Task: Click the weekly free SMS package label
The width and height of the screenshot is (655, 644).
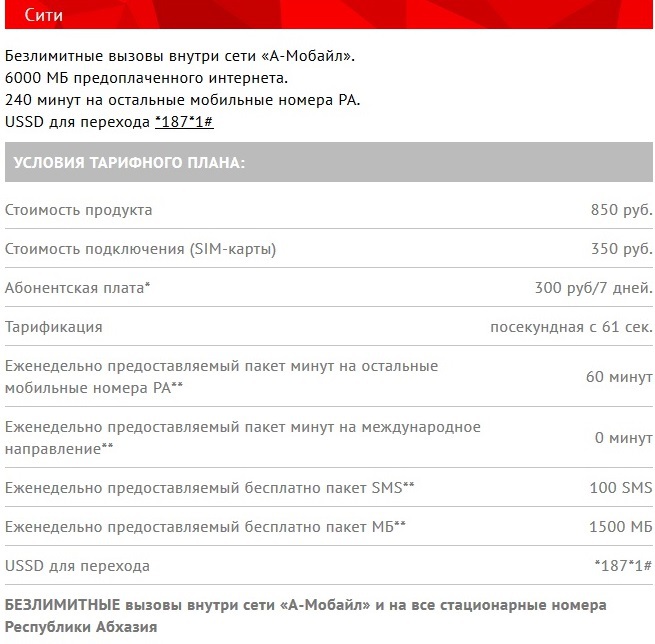Action: 210,487
